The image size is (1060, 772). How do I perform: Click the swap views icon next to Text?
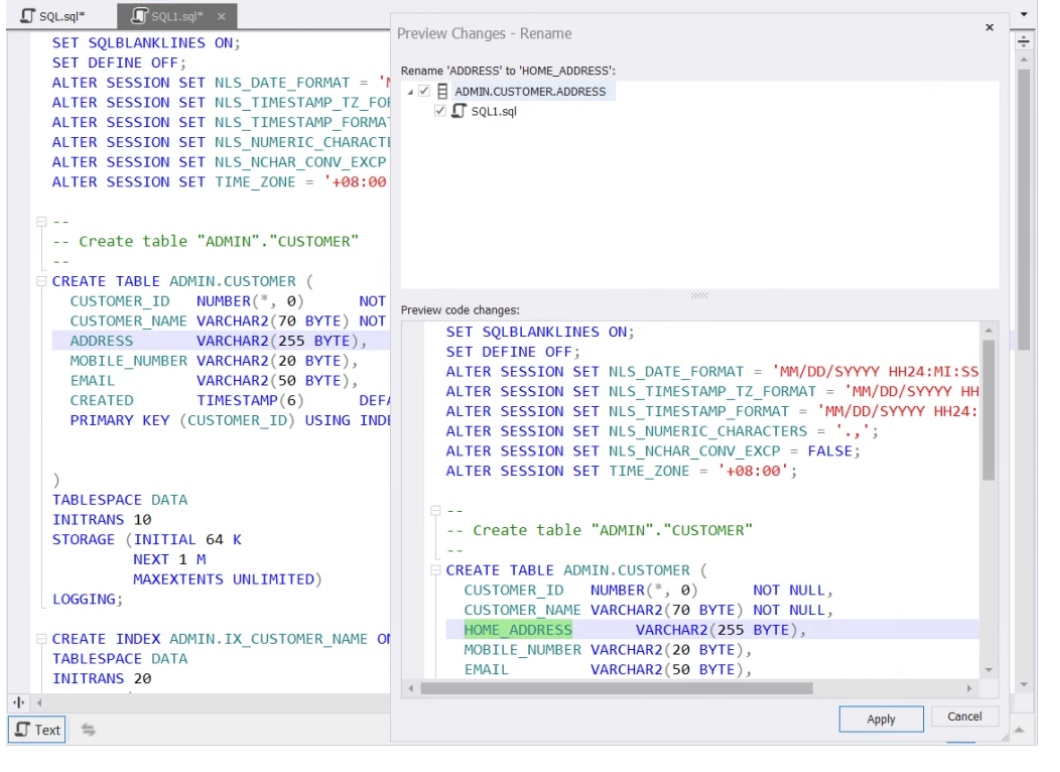tap(88, 729)
